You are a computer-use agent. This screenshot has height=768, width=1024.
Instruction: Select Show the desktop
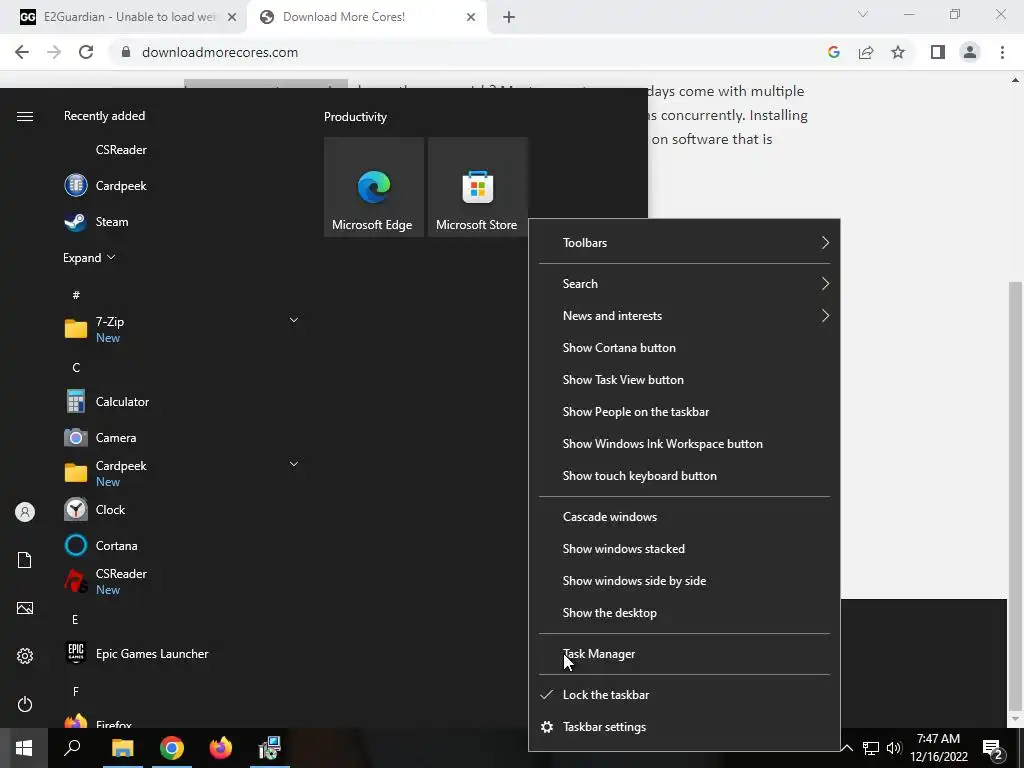684,613
